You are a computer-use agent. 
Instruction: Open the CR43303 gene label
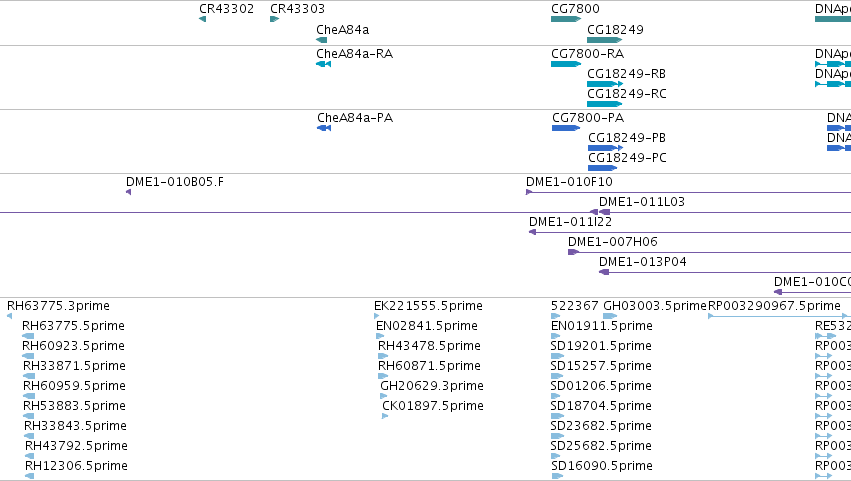point(297,9)
